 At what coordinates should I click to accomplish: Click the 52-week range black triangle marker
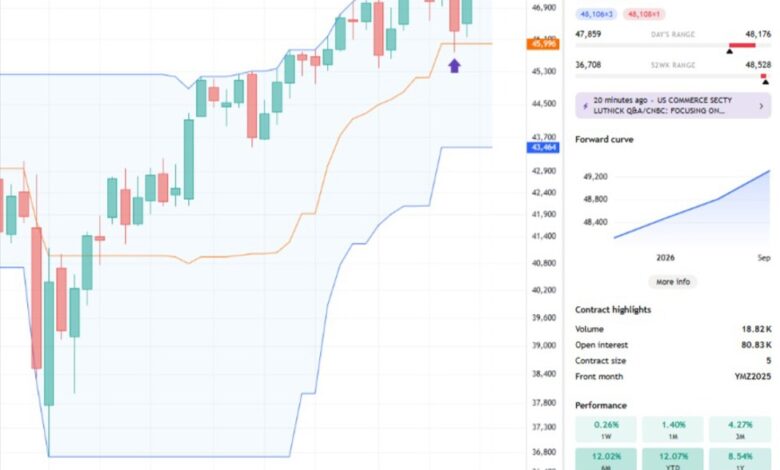[x=765, y=82]
